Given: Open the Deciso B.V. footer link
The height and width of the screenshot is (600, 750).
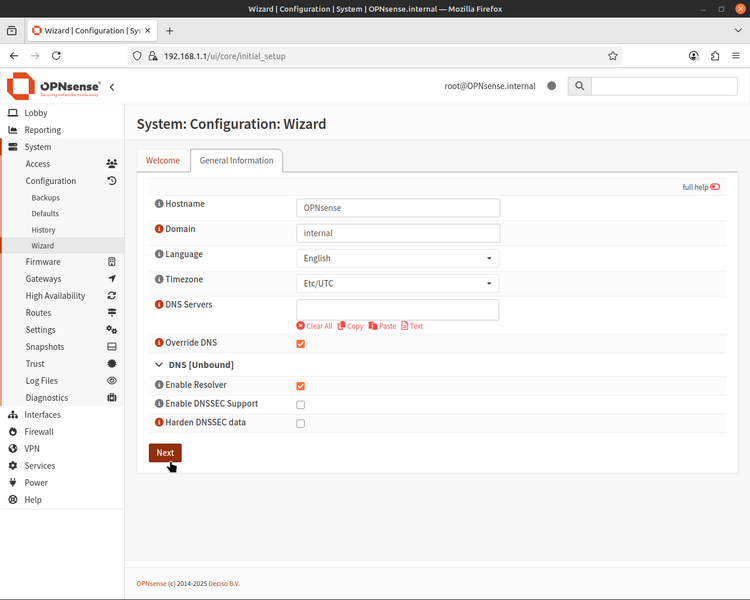Looking at the screenshot, I should (x=224, y=584).
